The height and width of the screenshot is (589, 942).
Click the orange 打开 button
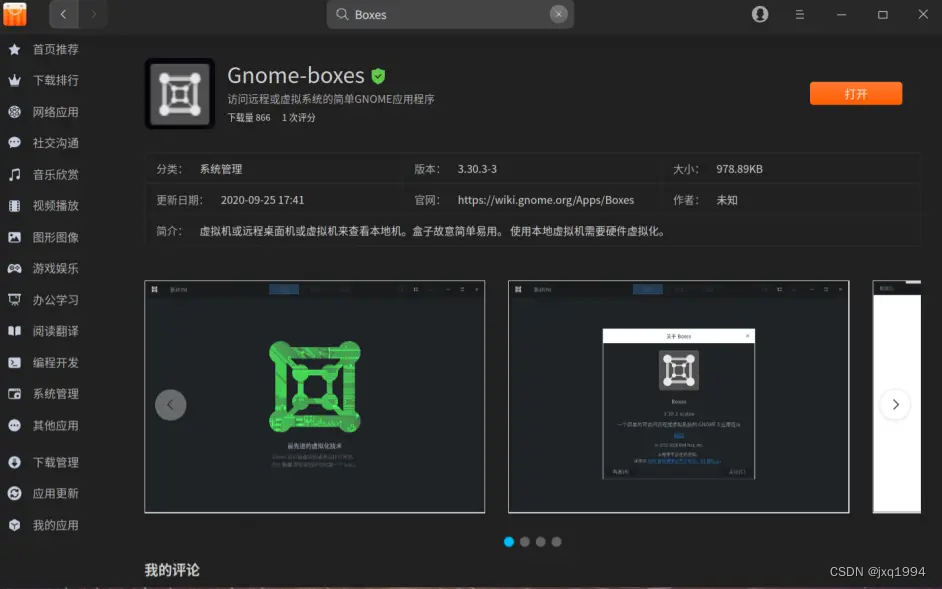[x=855, y=94]
